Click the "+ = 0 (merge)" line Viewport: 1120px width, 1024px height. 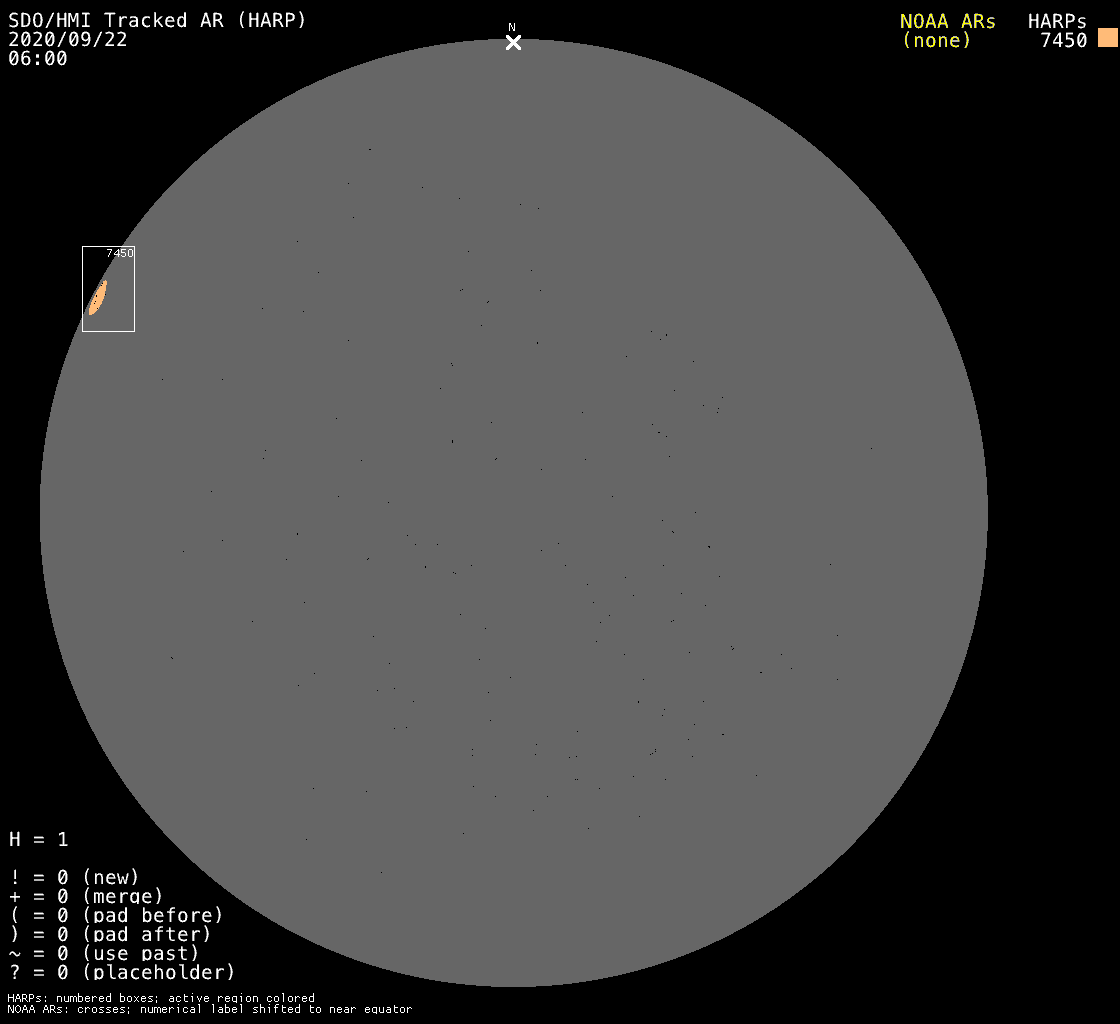[86, 896]
